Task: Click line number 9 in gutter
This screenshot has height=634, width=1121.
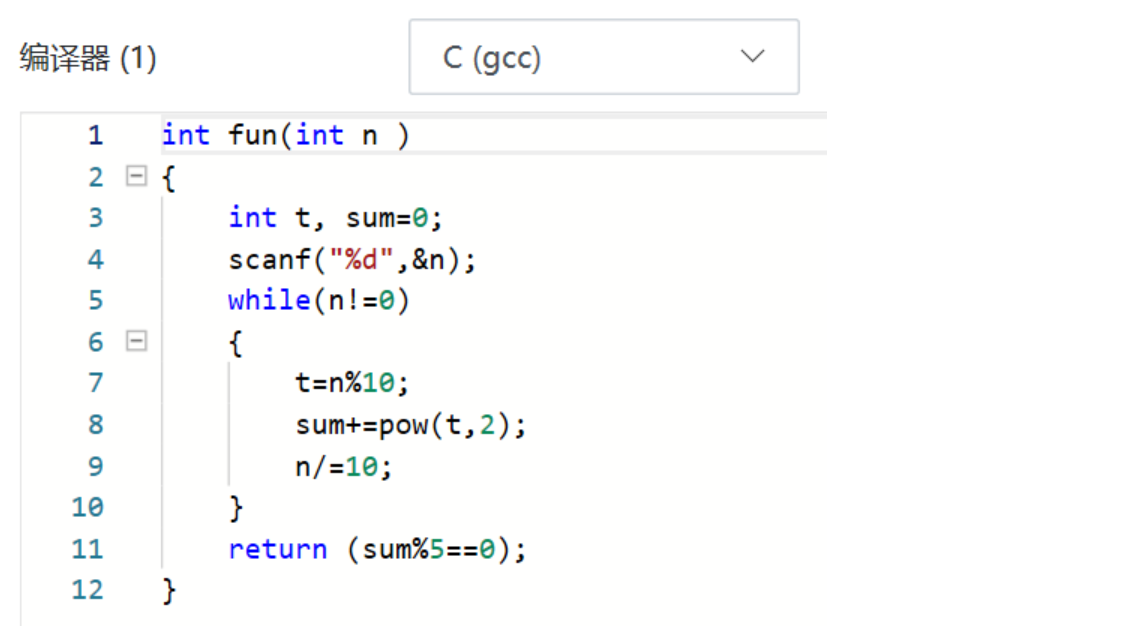Action: coord(96,467)
